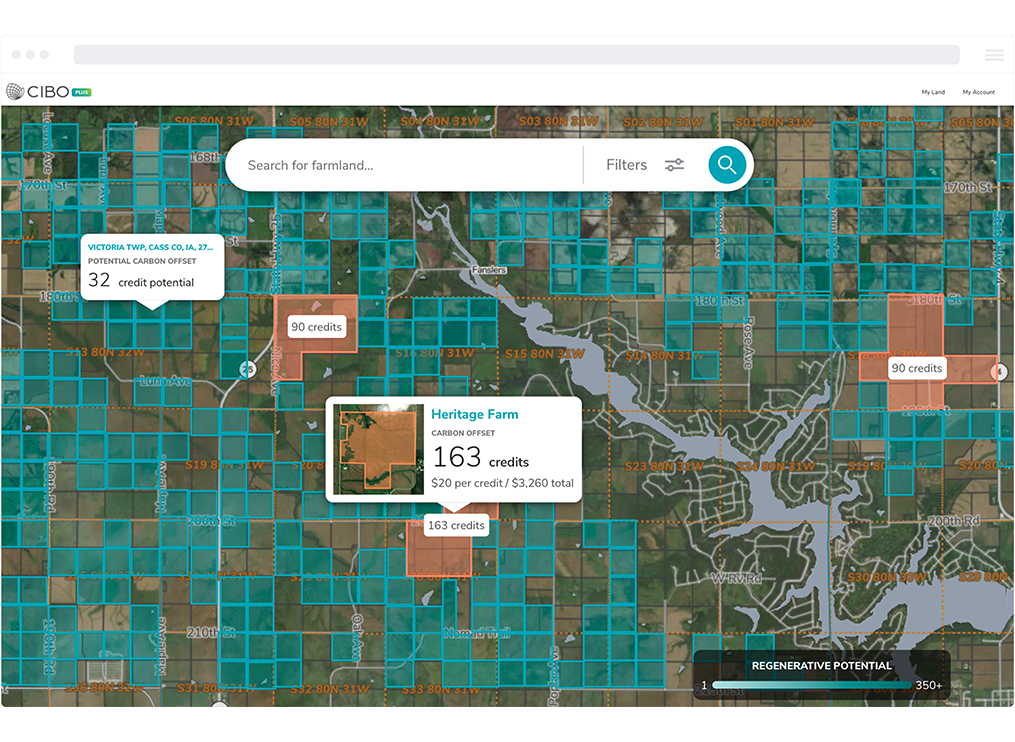
Task: Click the 350+ legend maximum value
Action: [928, 685]
